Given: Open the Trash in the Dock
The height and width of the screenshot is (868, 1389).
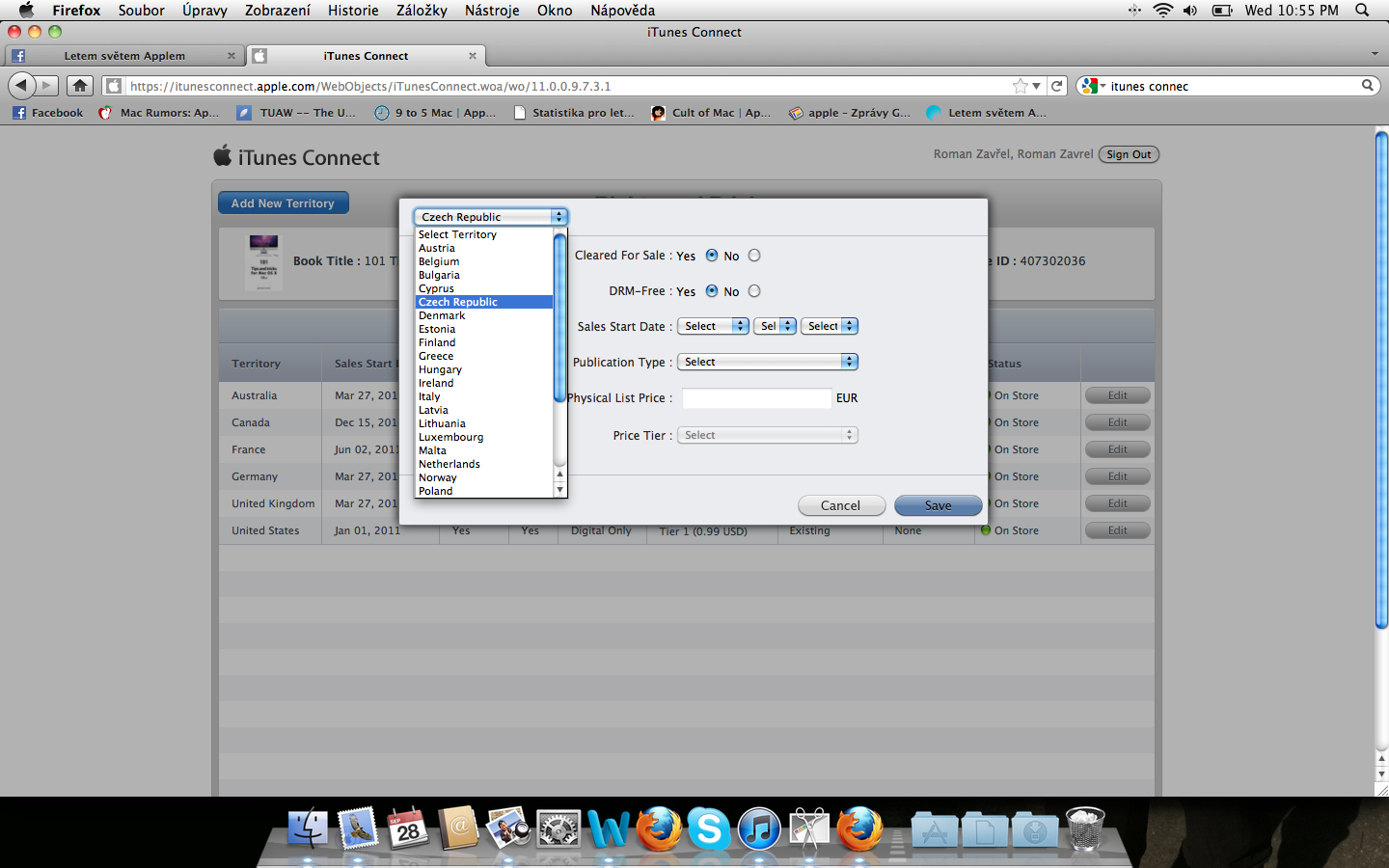Looking at the screenshot, I should (x=1085, y=828).
